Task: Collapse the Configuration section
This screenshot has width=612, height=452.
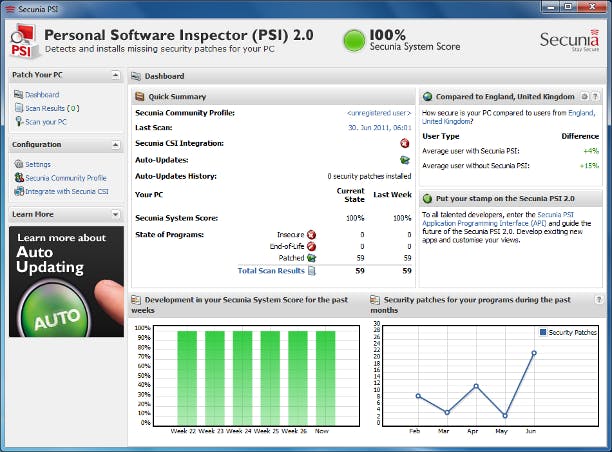Action: coord(116,145)
